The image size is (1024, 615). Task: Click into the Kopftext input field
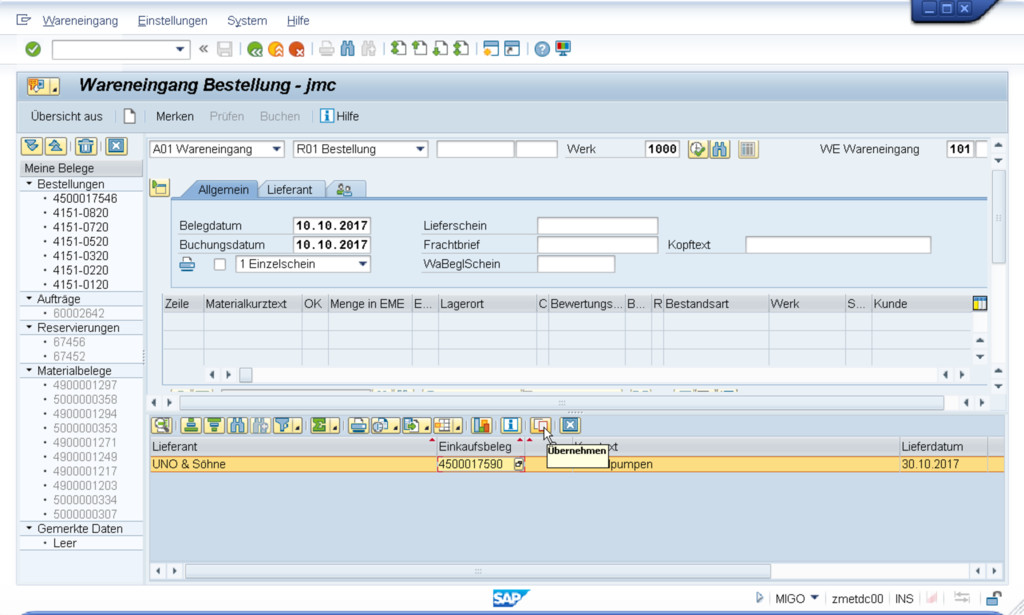coord(837,245)
